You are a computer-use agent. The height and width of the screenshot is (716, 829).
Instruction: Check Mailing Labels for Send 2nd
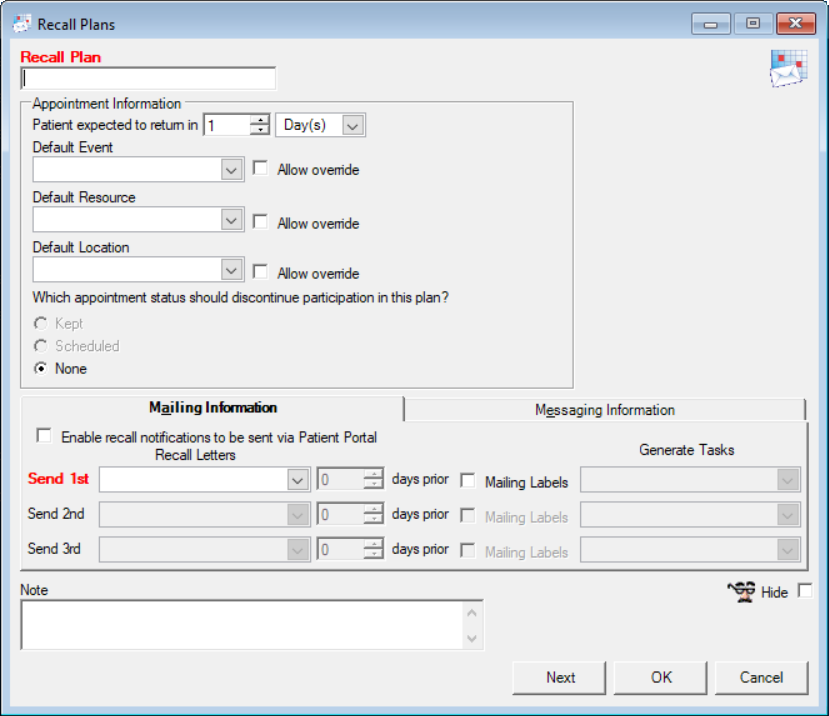tap(467, 515)
